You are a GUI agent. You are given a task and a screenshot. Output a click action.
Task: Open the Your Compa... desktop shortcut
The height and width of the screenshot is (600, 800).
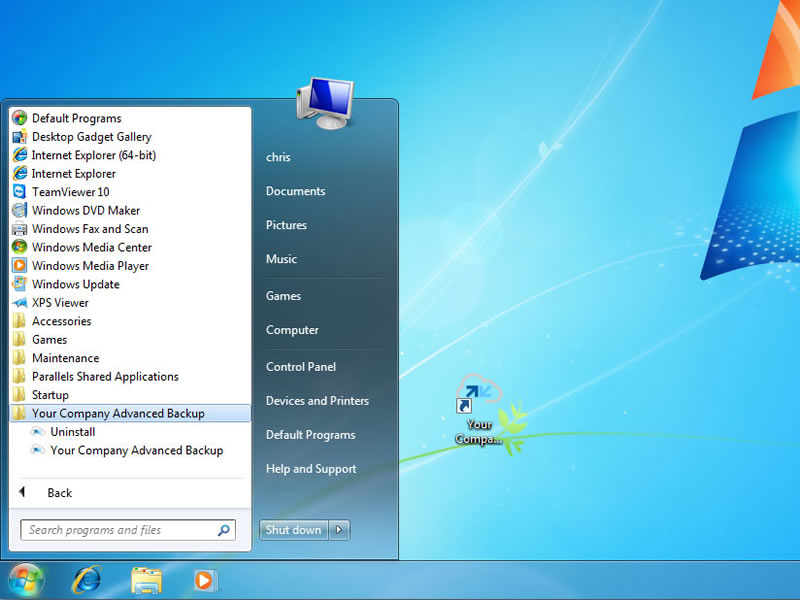coord(479,410)
